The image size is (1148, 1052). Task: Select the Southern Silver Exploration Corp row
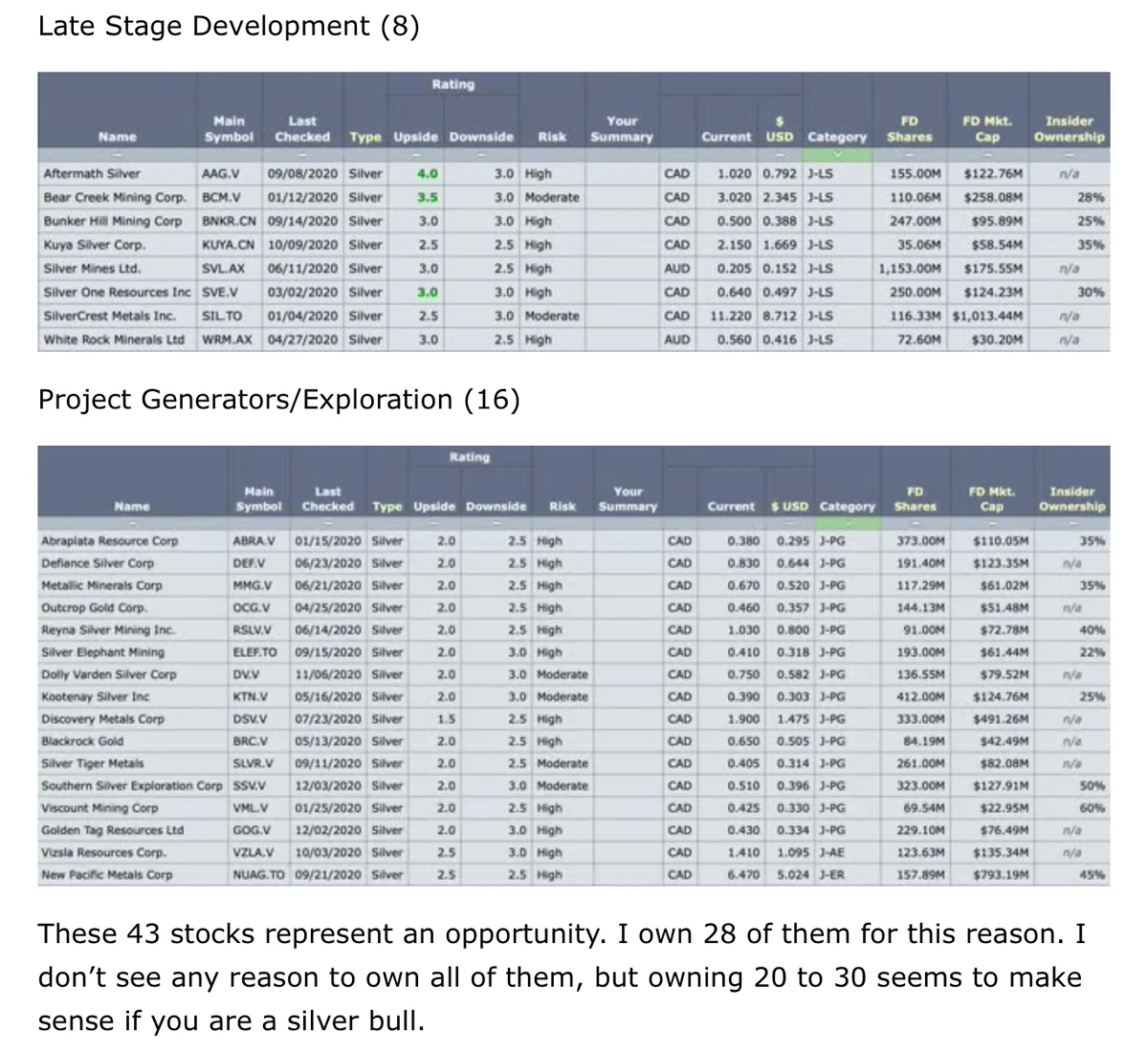(x=574, y=786)
